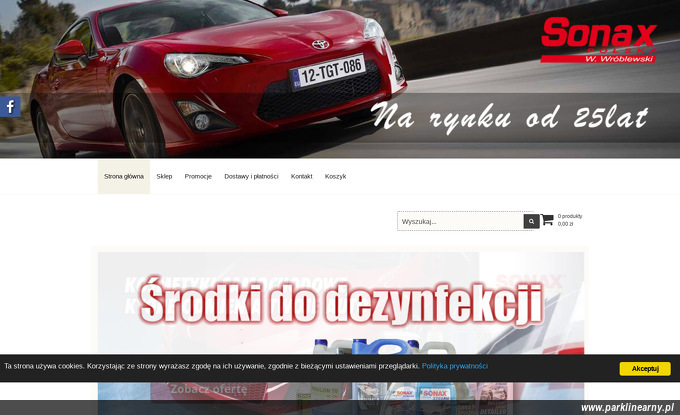The width and height of the screenshot is (680, 415).
Task: Click the Sonax Polska logo
Action: coord(599,40)
